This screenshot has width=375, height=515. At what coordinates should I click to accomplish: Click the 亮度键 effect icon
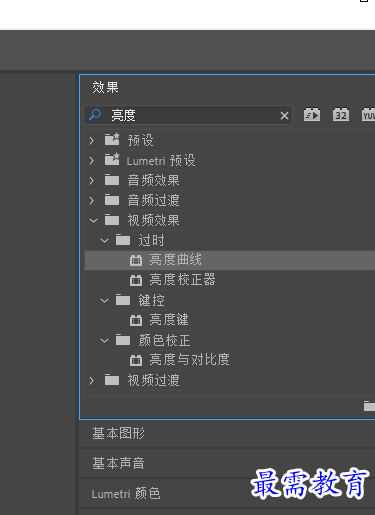pyautogui.click(x=136, y=320)
